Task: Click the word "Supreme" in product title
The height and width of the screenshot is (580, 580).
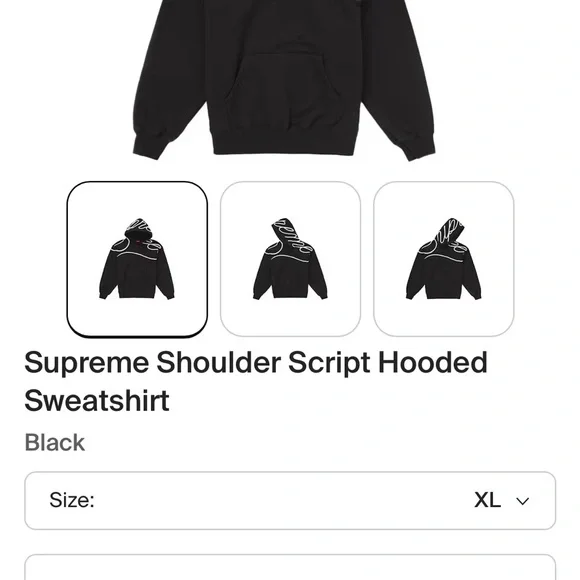Action: pyautogui.click(x=87, y=363)
